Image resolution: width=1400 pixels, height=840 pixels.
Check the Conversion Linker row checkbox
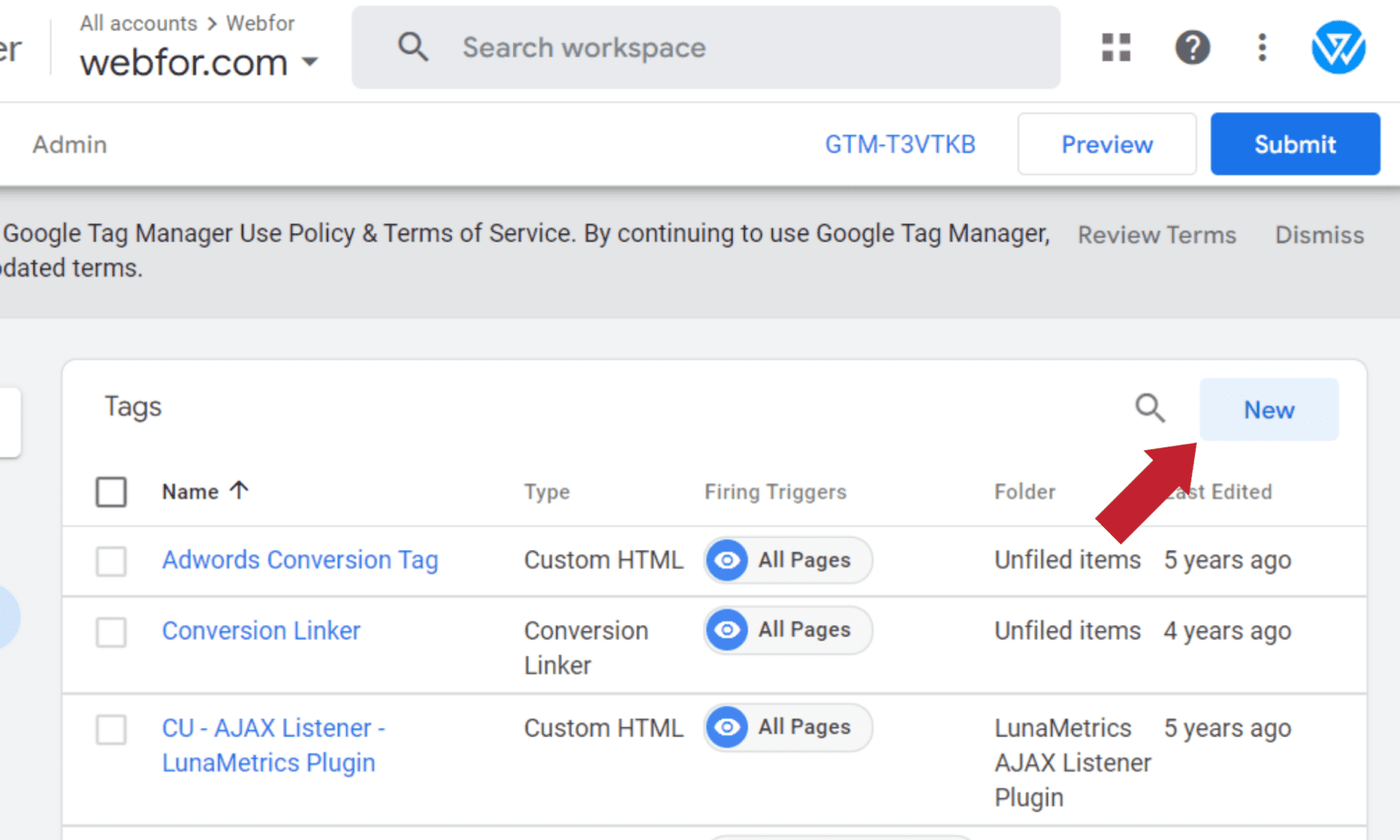coord(111,631)
